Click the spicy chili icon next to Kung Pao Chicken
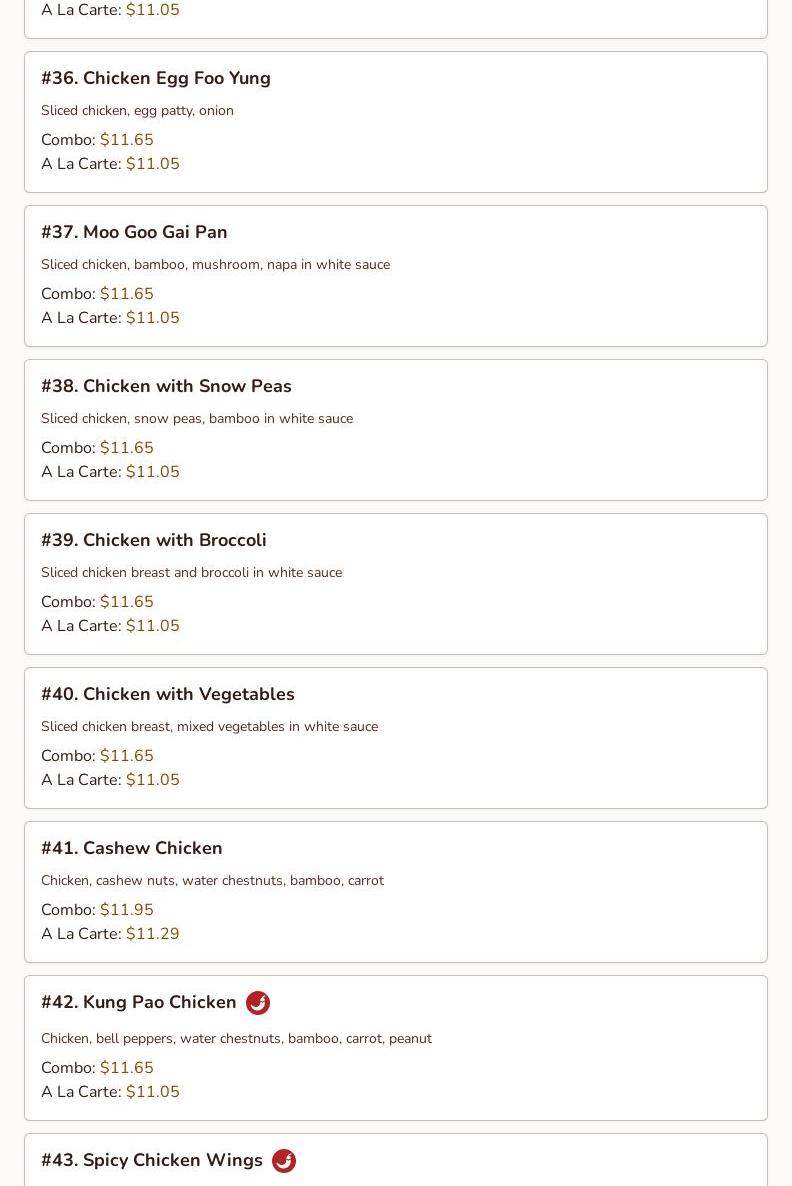 pos(258,1002)
